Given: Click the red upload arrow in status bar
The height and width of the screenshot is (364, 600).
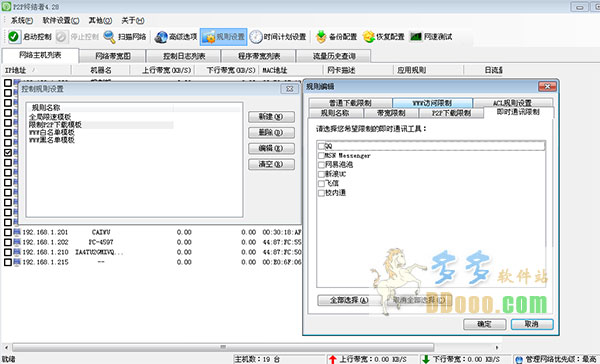Looking at the screenshot, I should point(333,359).
